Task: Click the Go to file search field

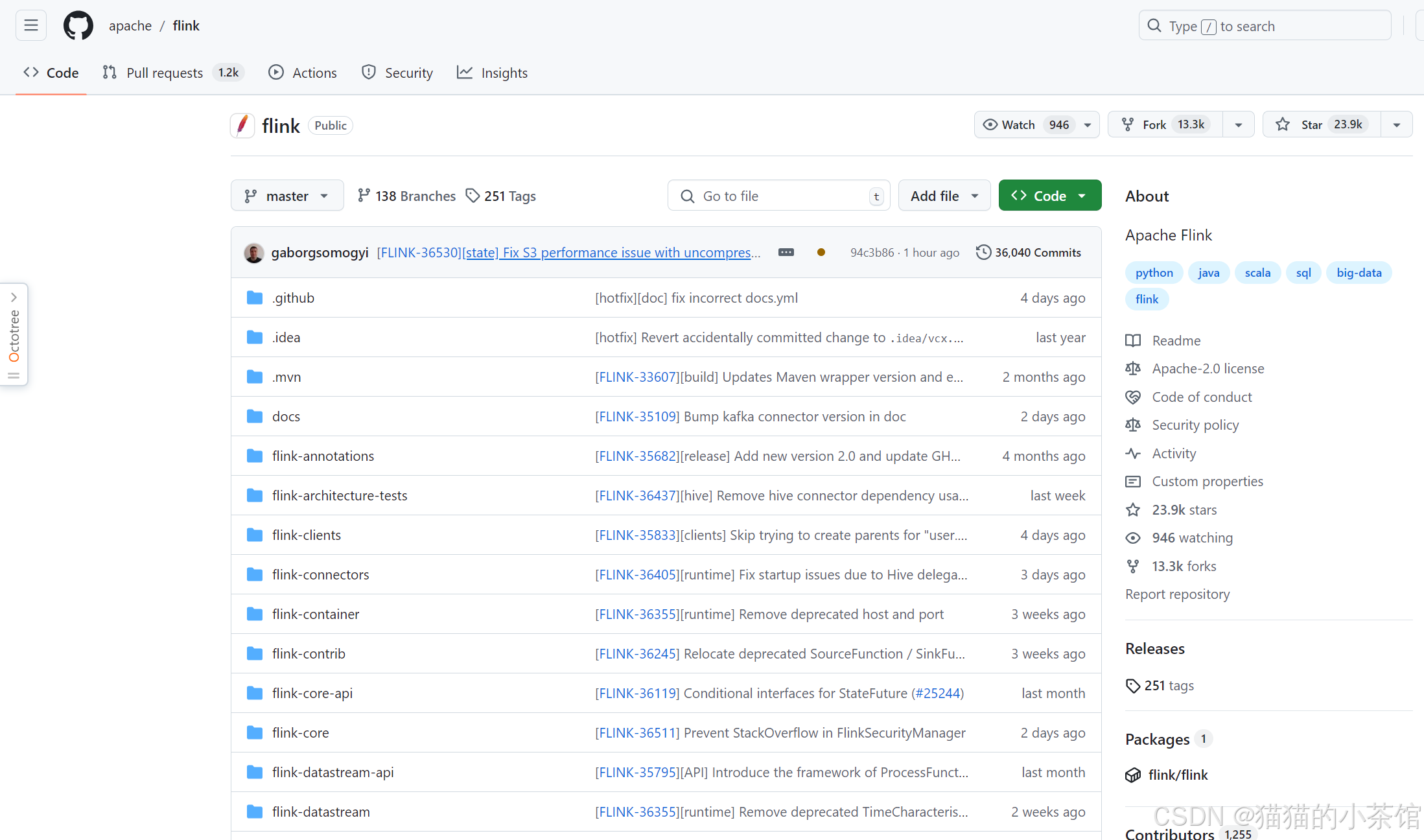Action: coord(778,195)
